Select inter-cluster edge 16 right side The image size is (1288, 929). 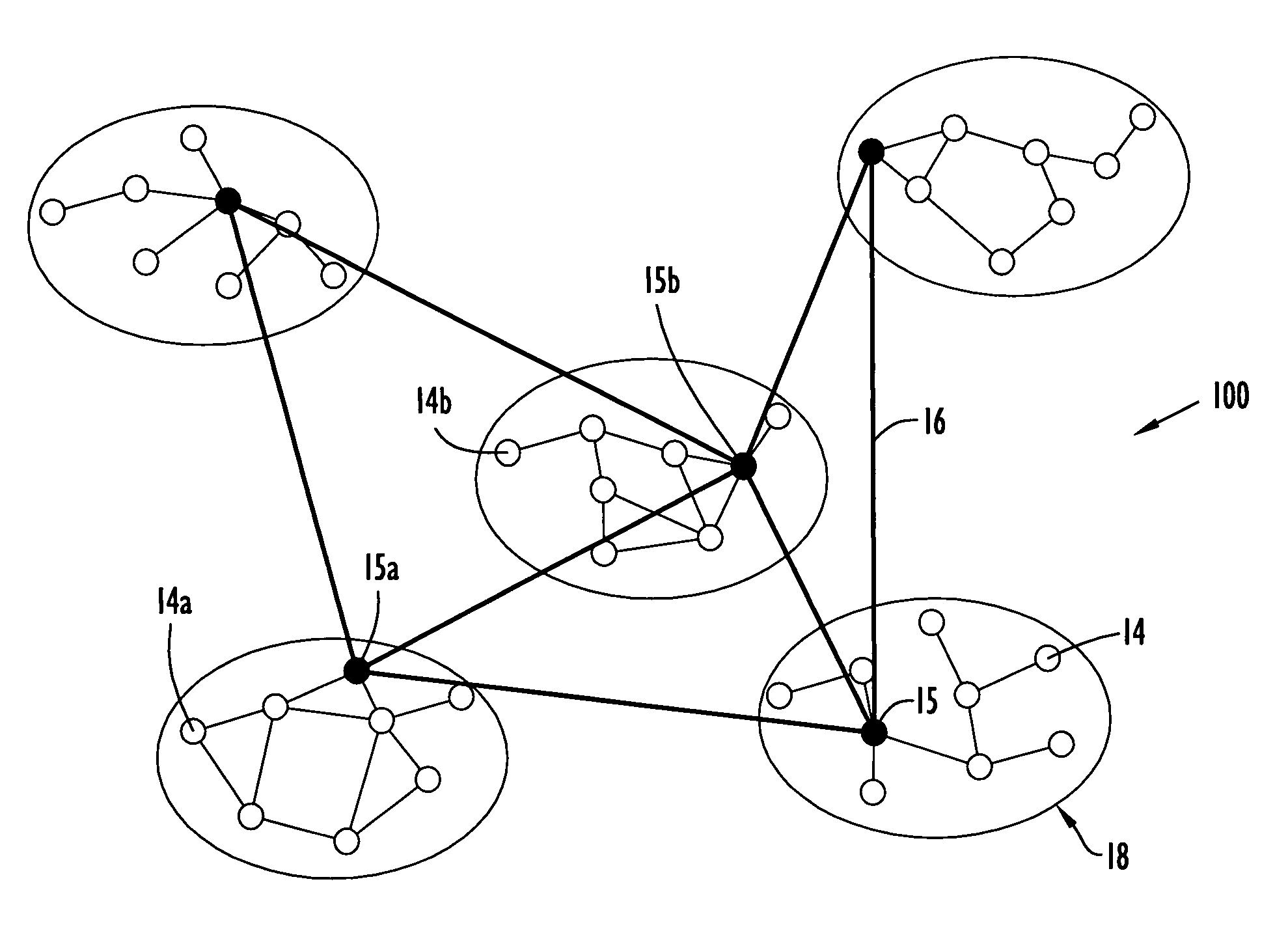click(x=879, y=430)
